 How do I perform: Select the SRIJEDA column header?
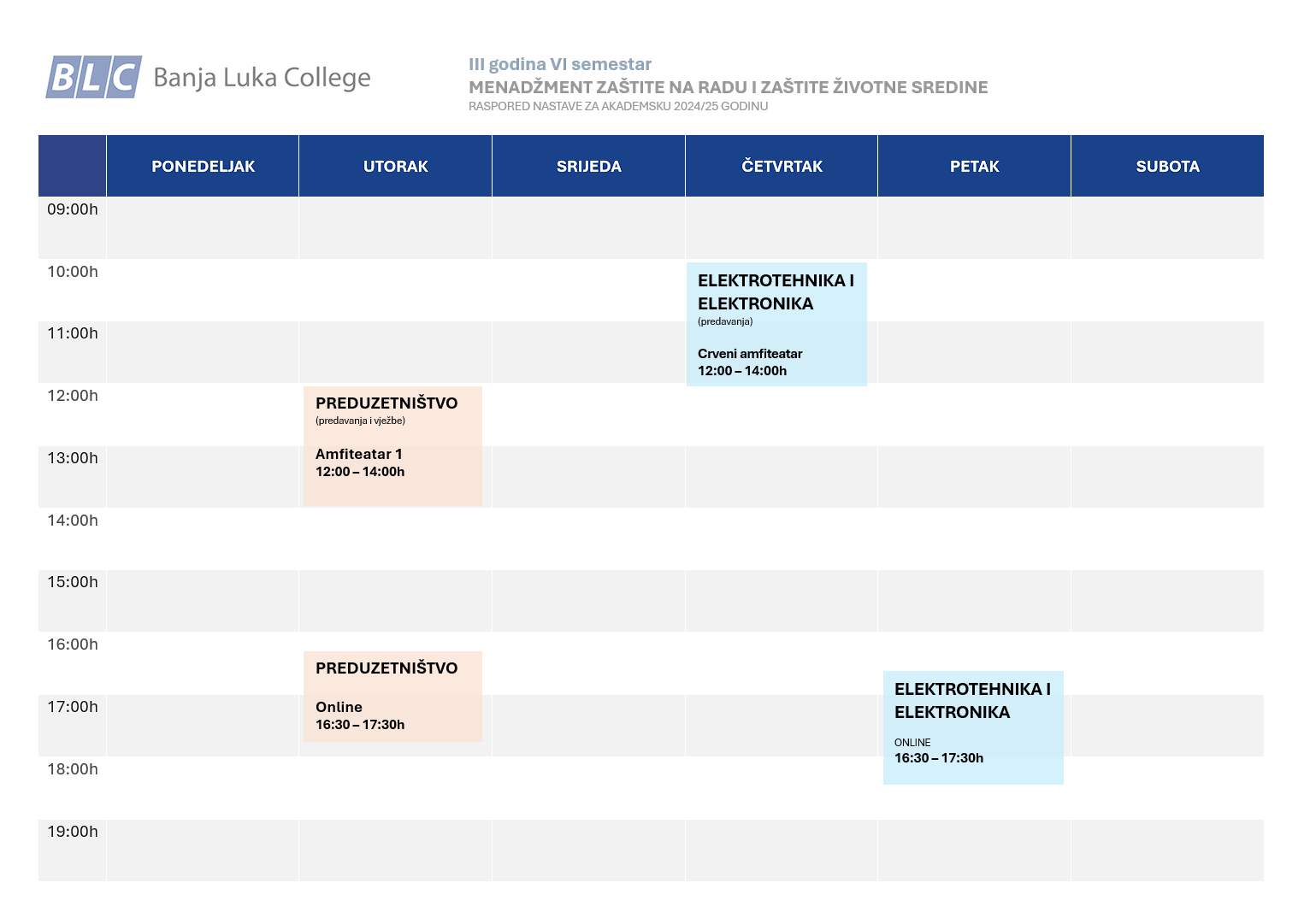(588, 166)
